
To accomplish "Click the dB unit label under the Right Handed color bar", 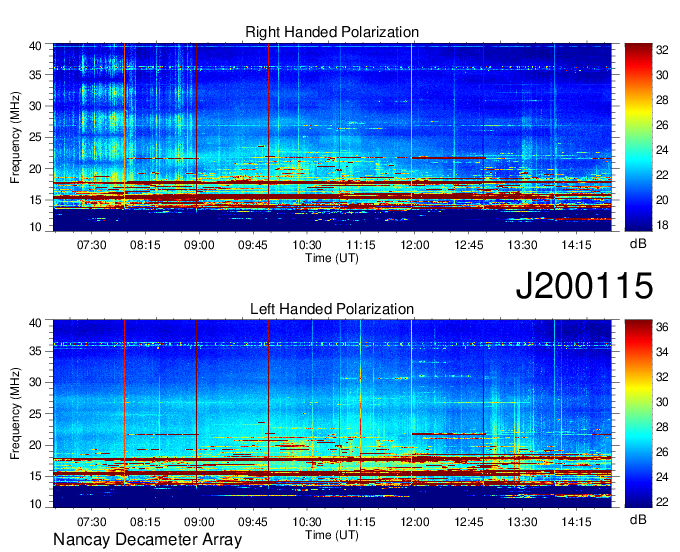I will (638, 244).
